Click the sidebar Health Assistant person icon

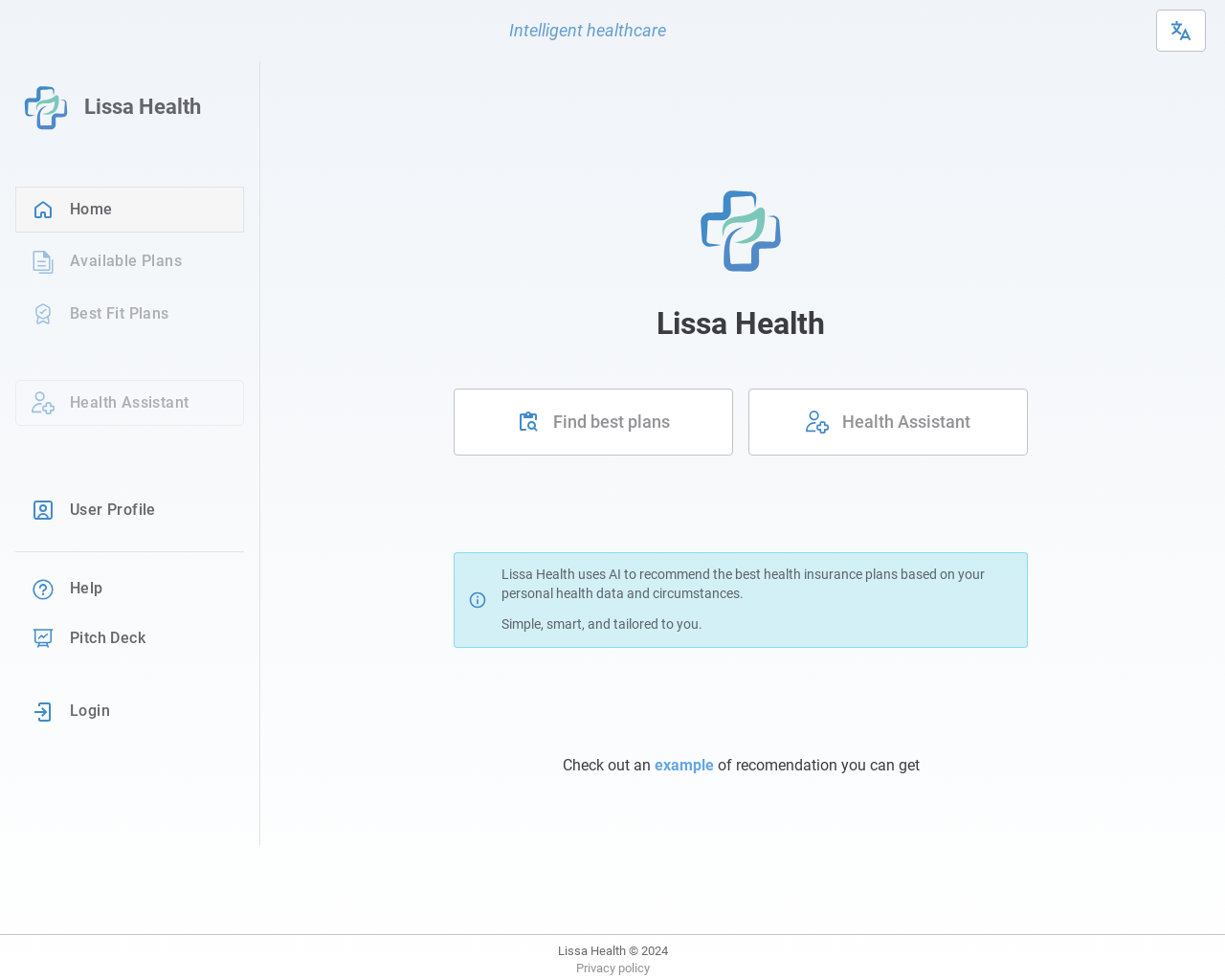point(43,403)
